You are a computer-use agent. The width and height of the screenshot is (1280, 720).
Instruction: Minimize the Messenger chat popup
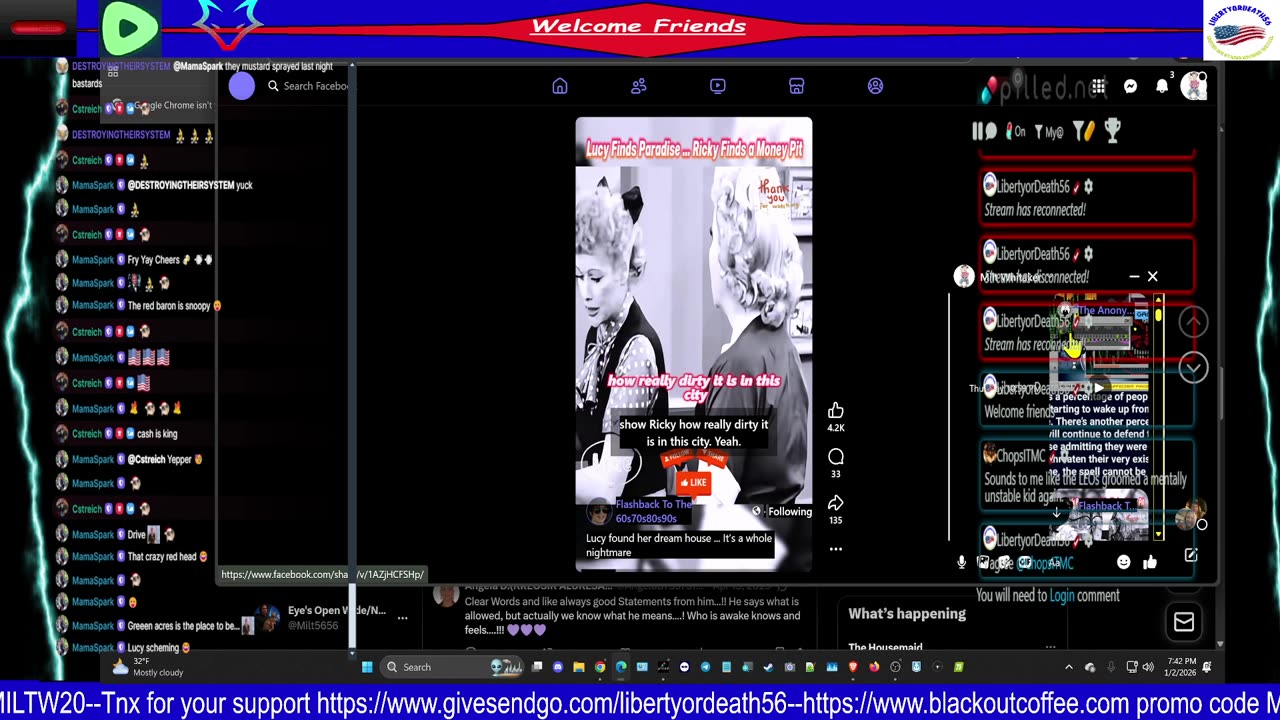(1134, 277)
